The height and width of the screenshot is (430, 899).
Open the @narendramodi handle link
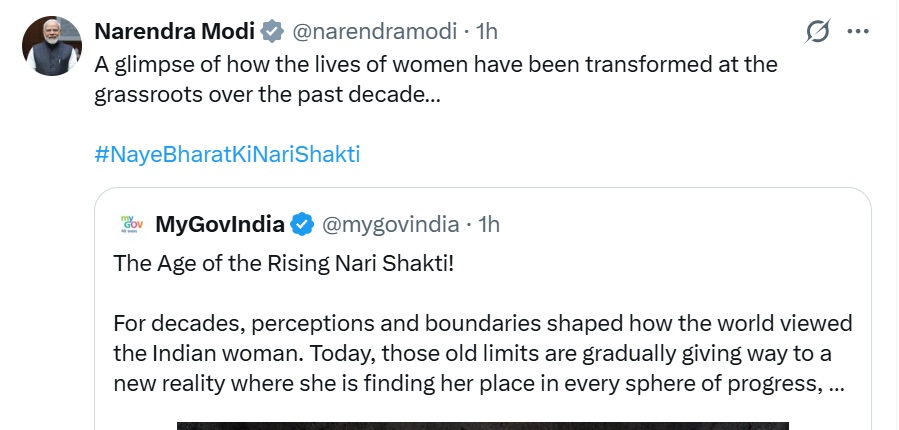click(374, 32)
